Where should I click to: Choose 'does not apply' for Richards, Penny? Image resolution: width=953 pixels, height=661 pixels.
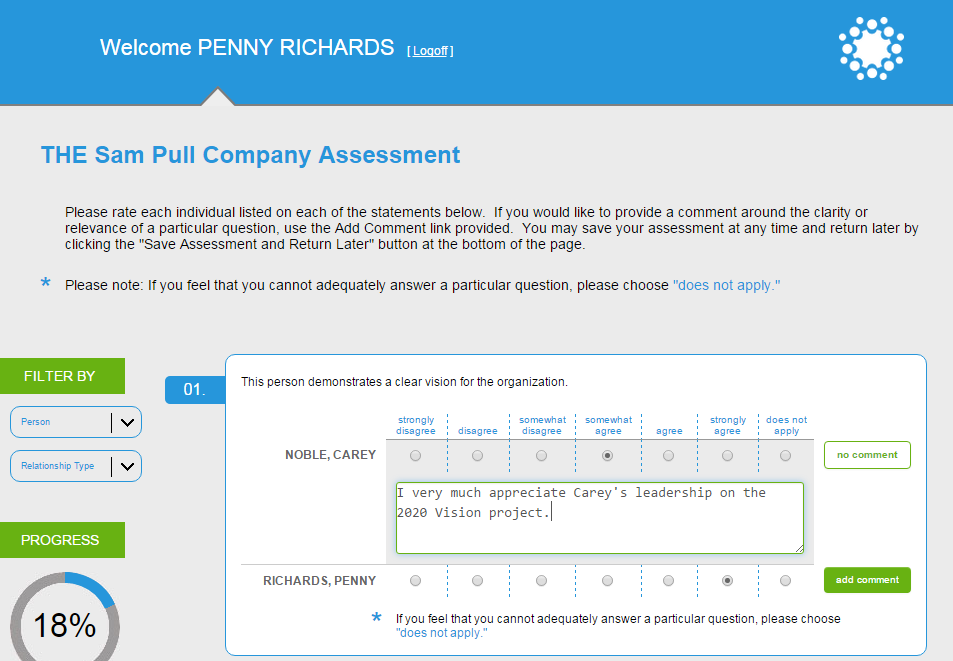tap(786, 580)
